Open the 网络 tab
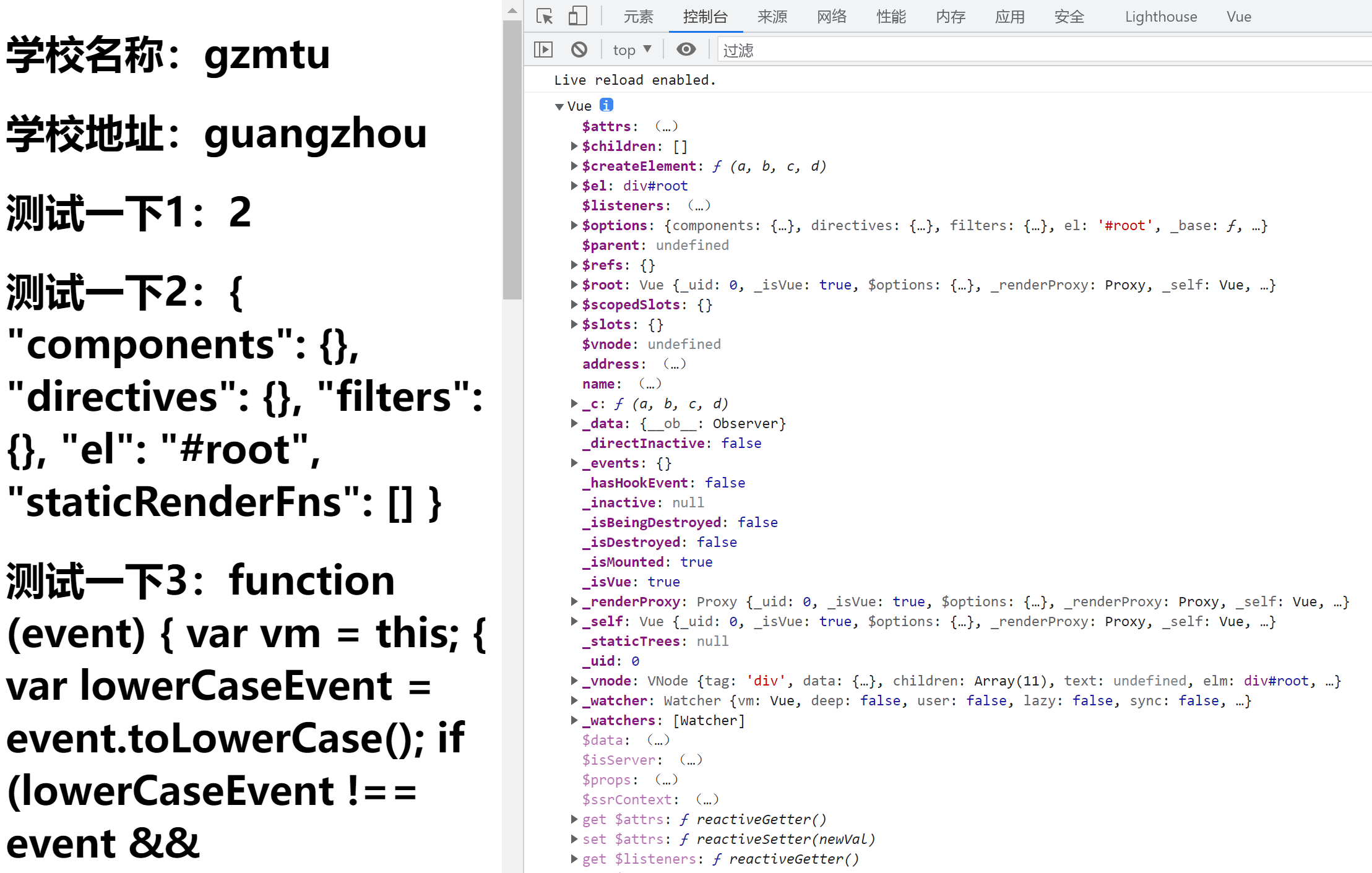This screenshot has width=1372, height=873. coord(831,17)
